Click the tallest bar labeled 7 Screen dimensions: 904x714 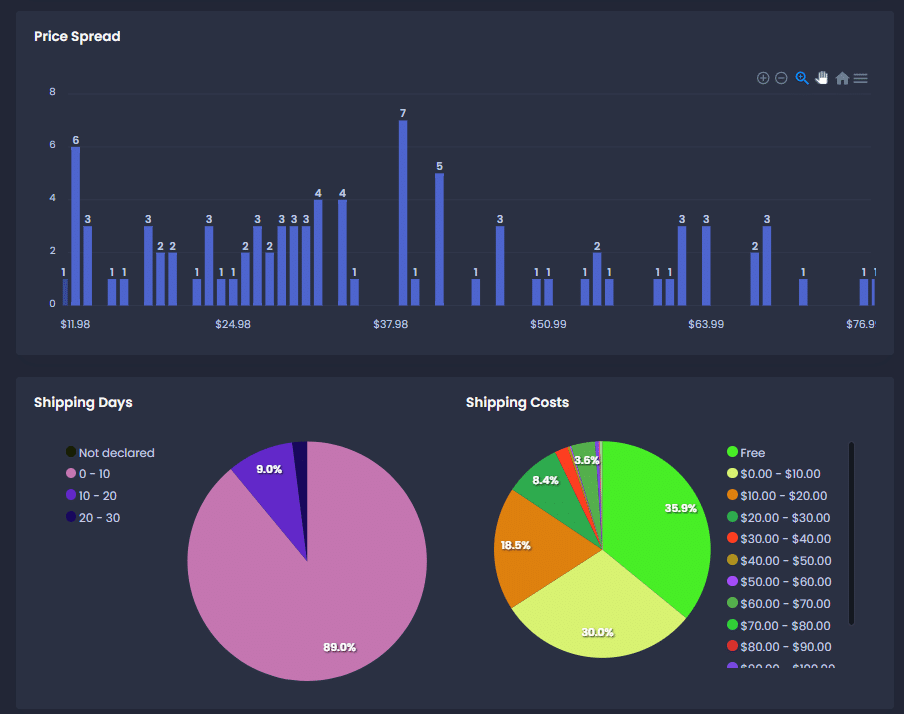click(403, 212)
